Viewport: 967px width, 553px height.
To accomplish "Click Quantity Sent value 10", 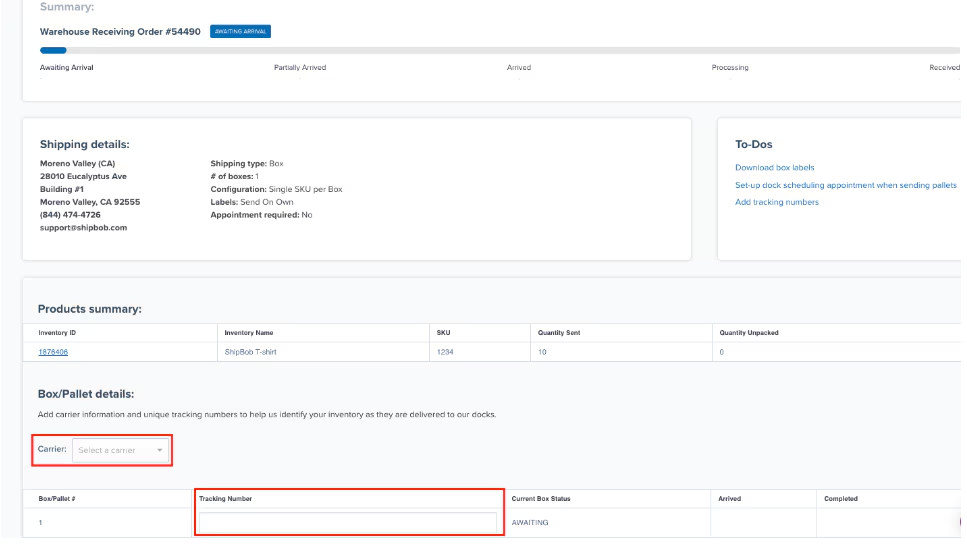I will [x=542, y=352].
